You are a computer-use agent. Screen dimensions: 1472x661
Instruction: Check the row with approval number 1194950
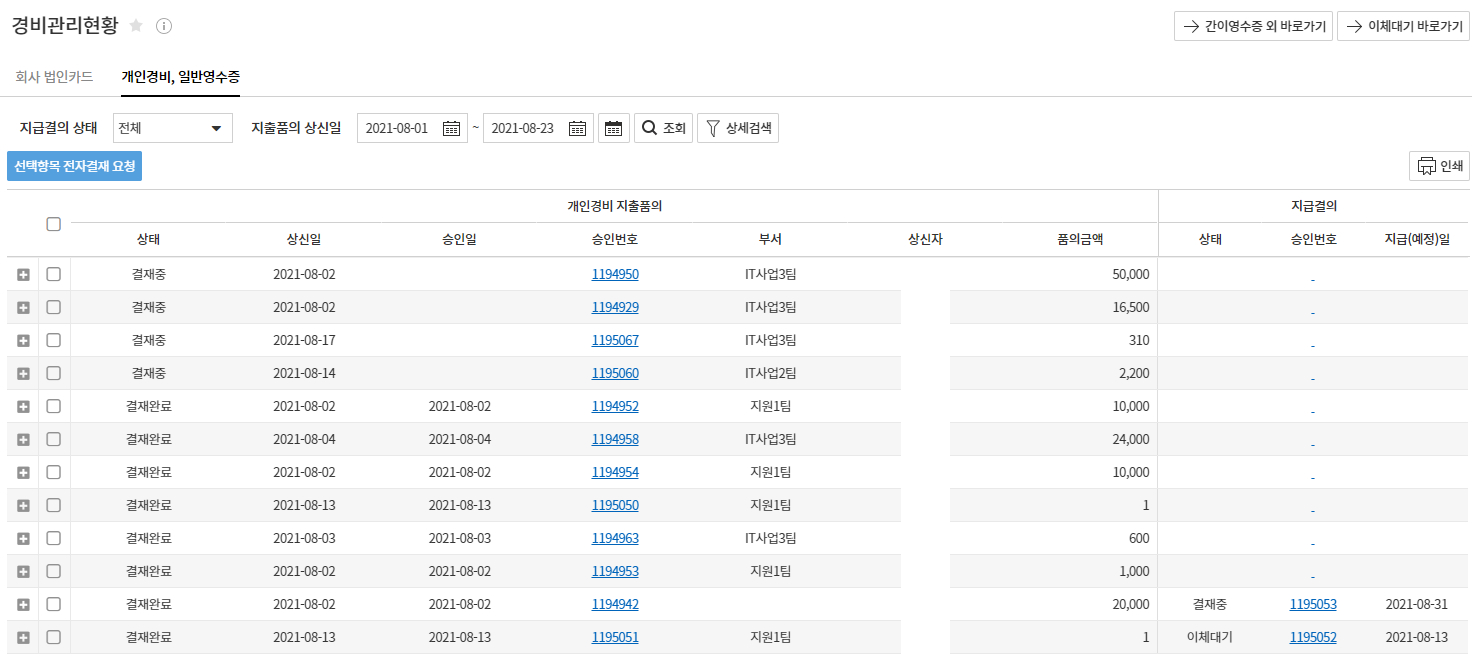click(54, 274)
